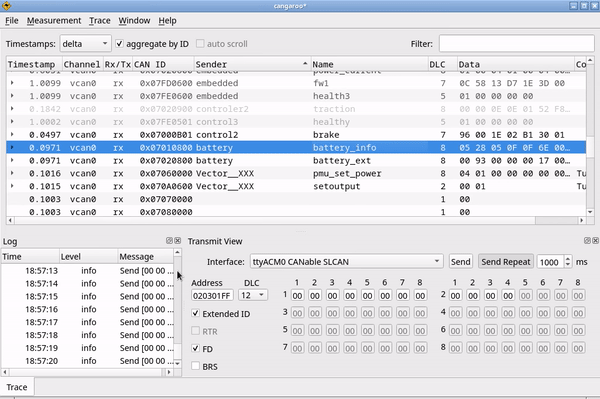Click byte 1 field in data row 1
600x399 pixels.
coord(297,296)
